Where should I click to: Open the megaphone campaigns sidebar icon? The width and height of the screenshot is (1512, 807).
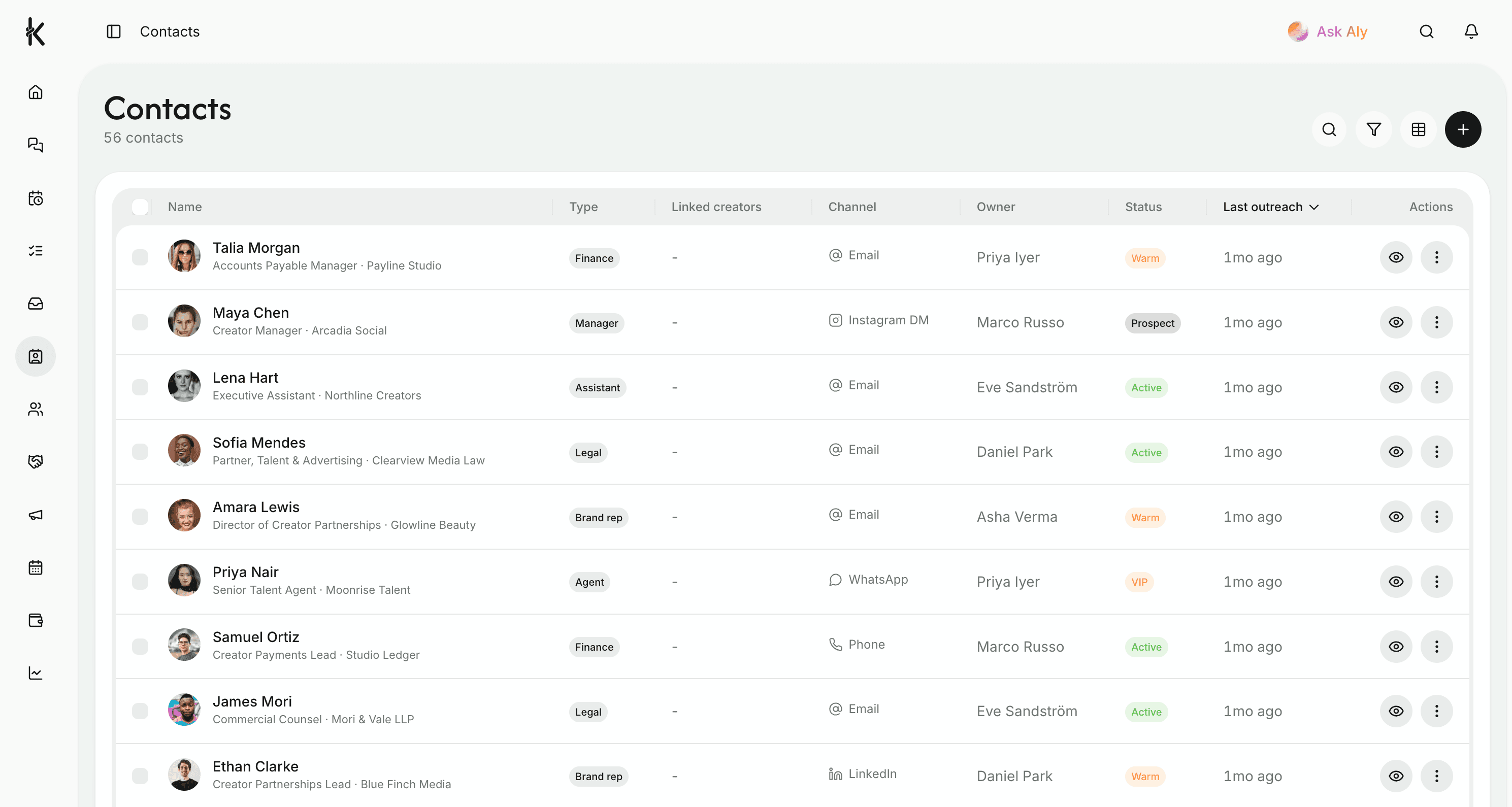[x=36, y=515]
